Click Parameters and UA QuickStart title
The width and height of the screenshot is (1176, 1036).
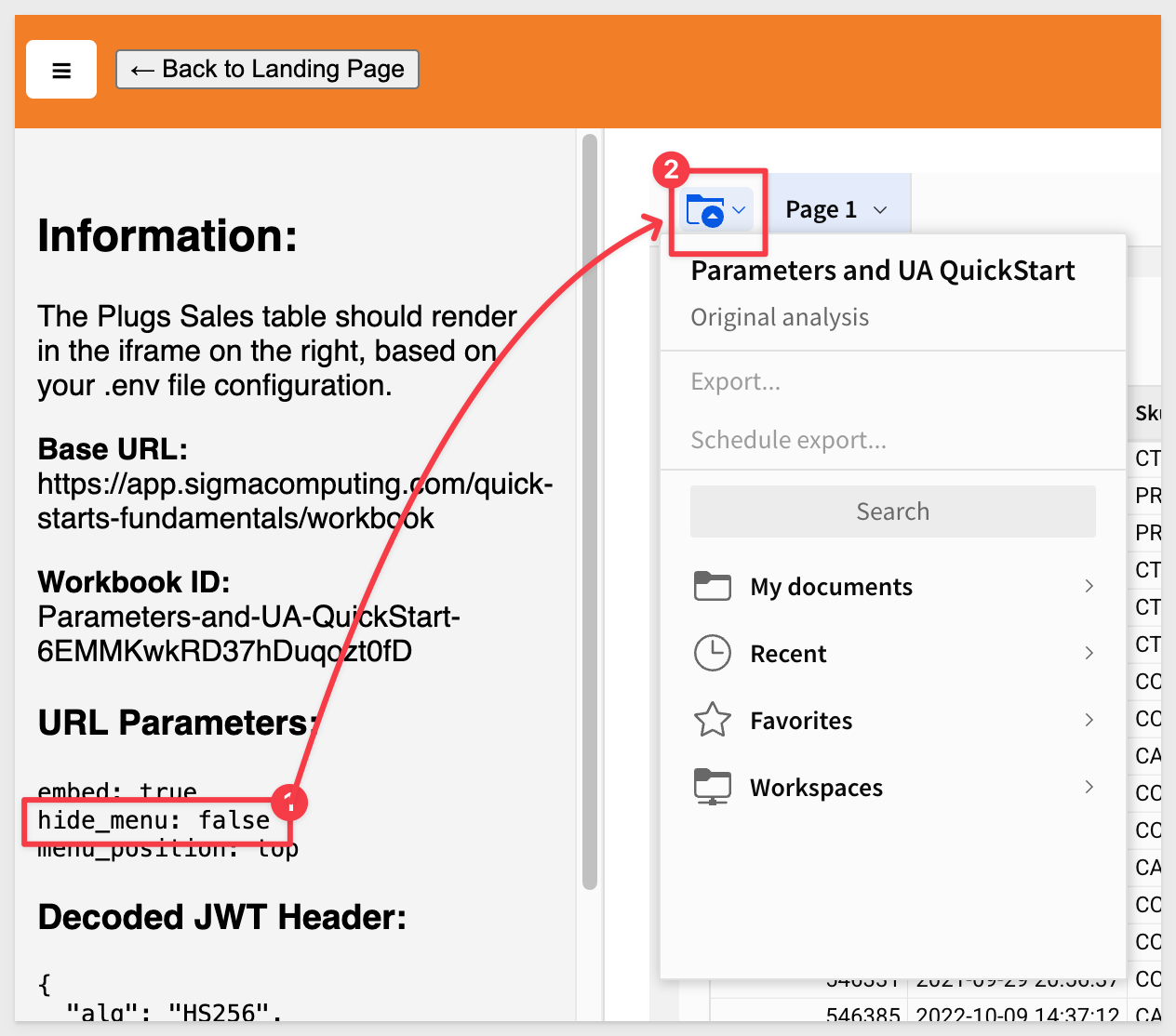point(883,271)
